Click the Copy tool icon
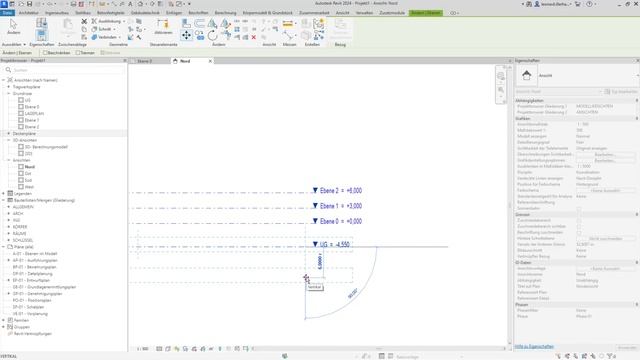640x360 pixels. pos(200,36)
